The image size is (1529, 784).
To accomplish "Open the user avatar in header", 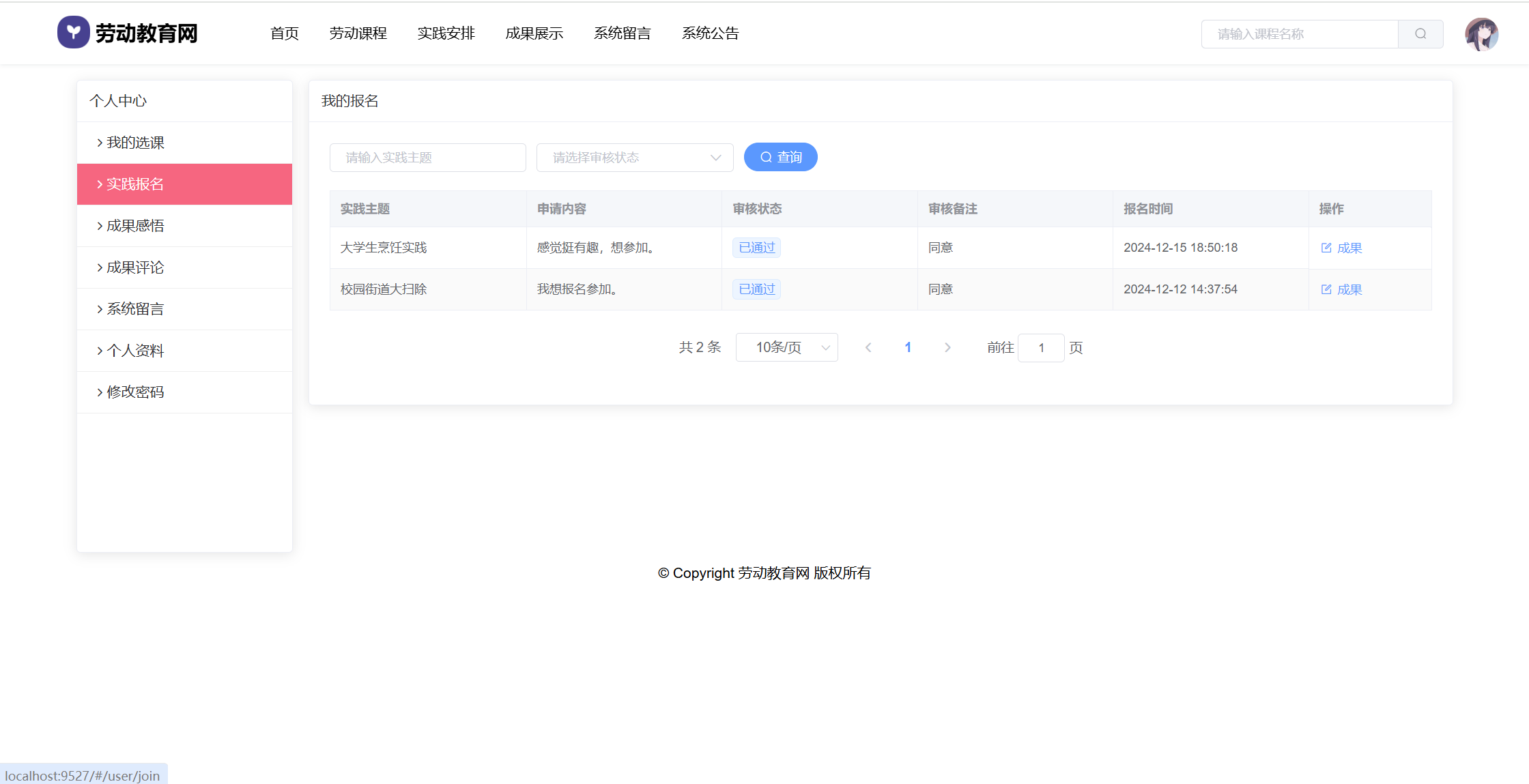I will click(x=1481, y=34).
